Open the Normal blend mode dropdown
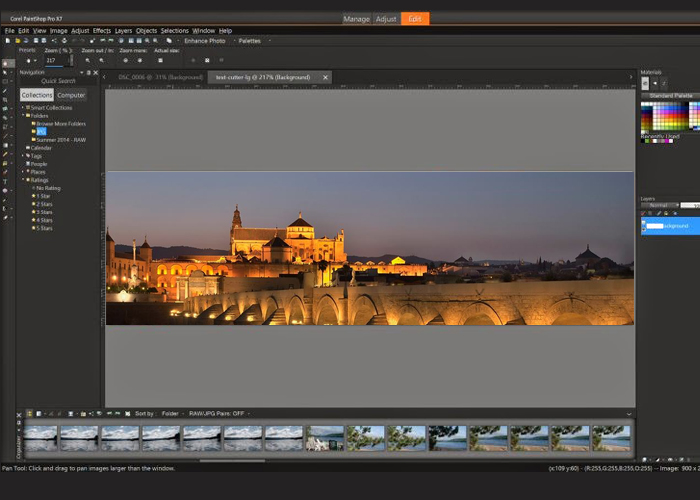 pyautogui.click(x=661, y=205)
